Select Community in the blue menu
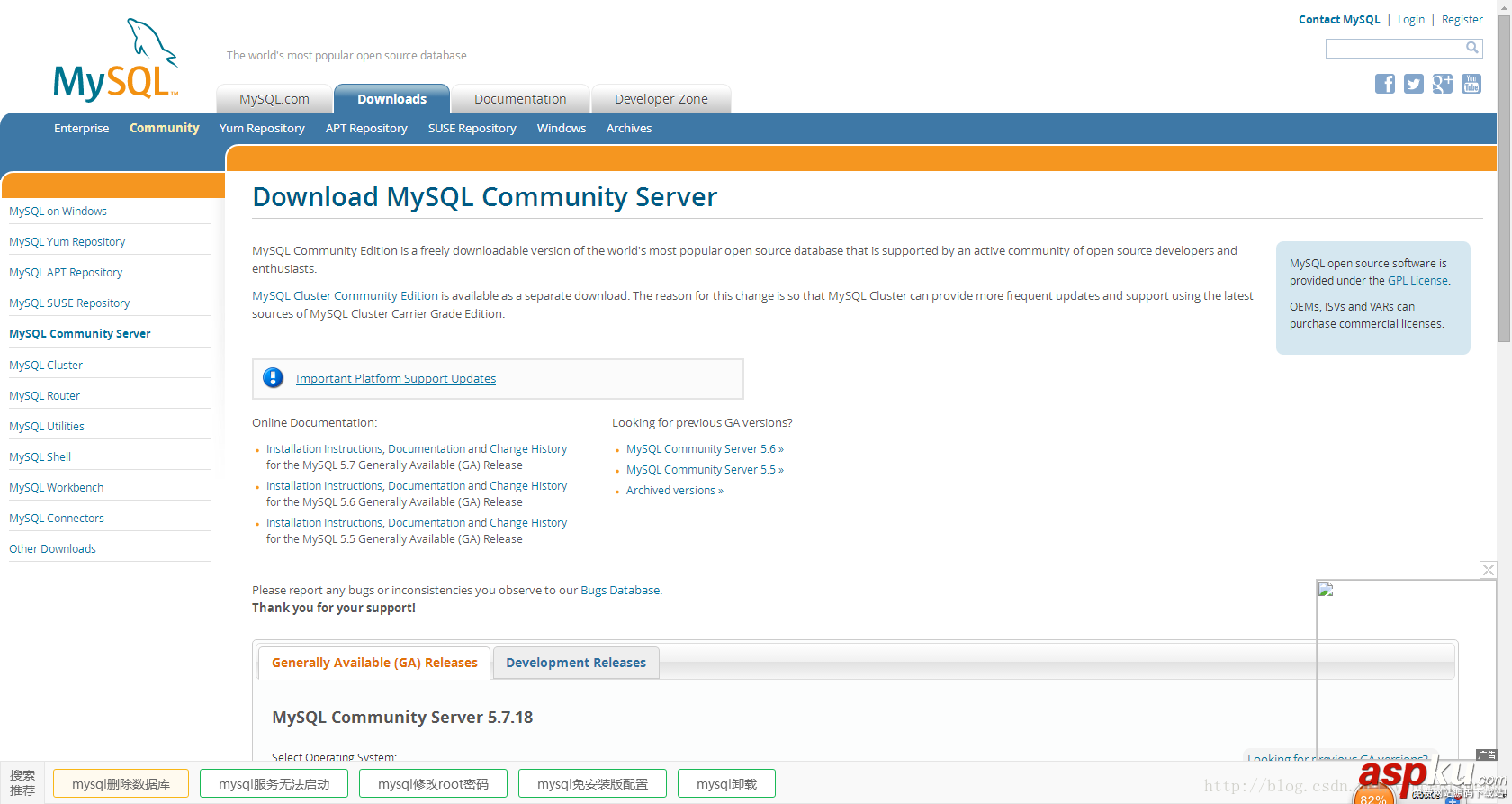The width and height of the screenshot is (1512, 804). pyautogui.click(x=165, y=128)
